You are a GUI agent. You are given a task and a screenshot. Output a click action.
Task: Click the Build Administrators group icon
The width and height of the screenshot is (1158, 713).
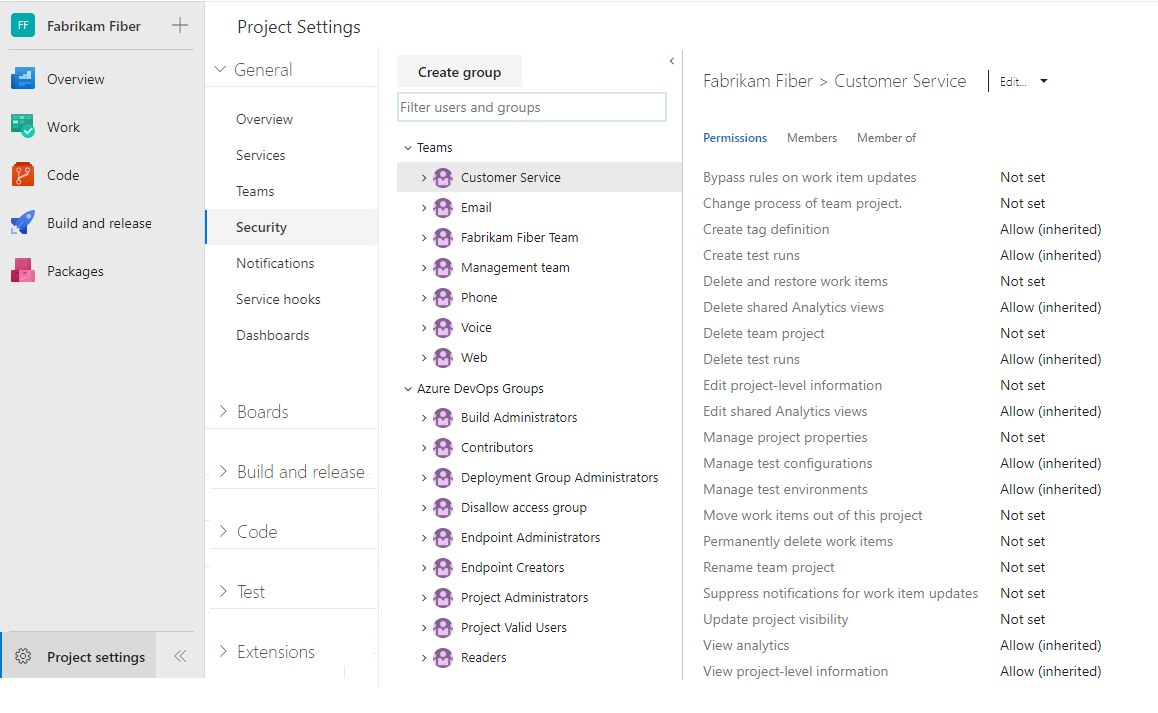(x=443, y=417)
